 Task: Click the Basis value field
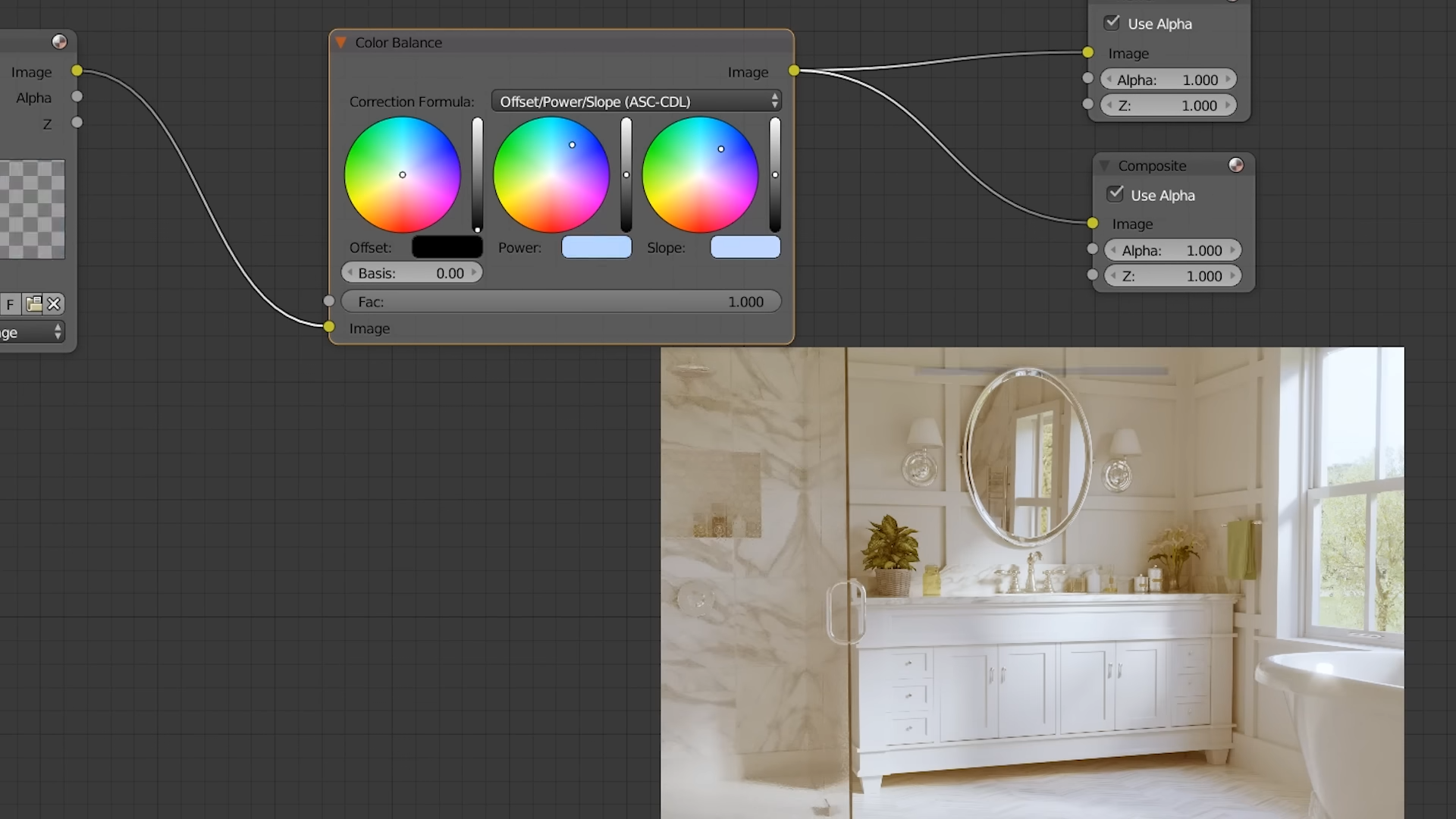coord(411,273)
